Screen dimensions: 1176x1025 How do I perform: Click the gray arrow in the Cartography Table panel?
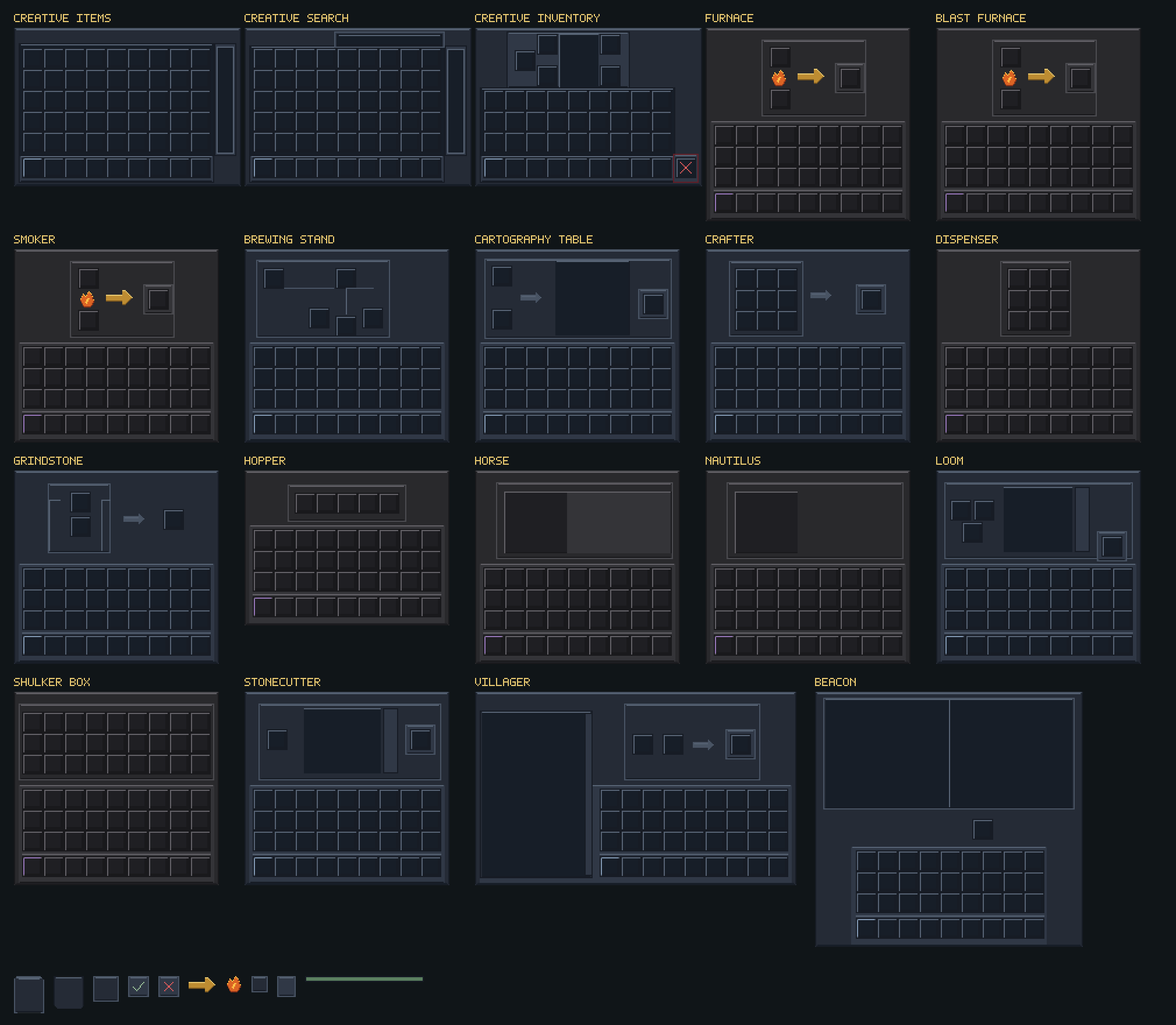click(531, 298)
